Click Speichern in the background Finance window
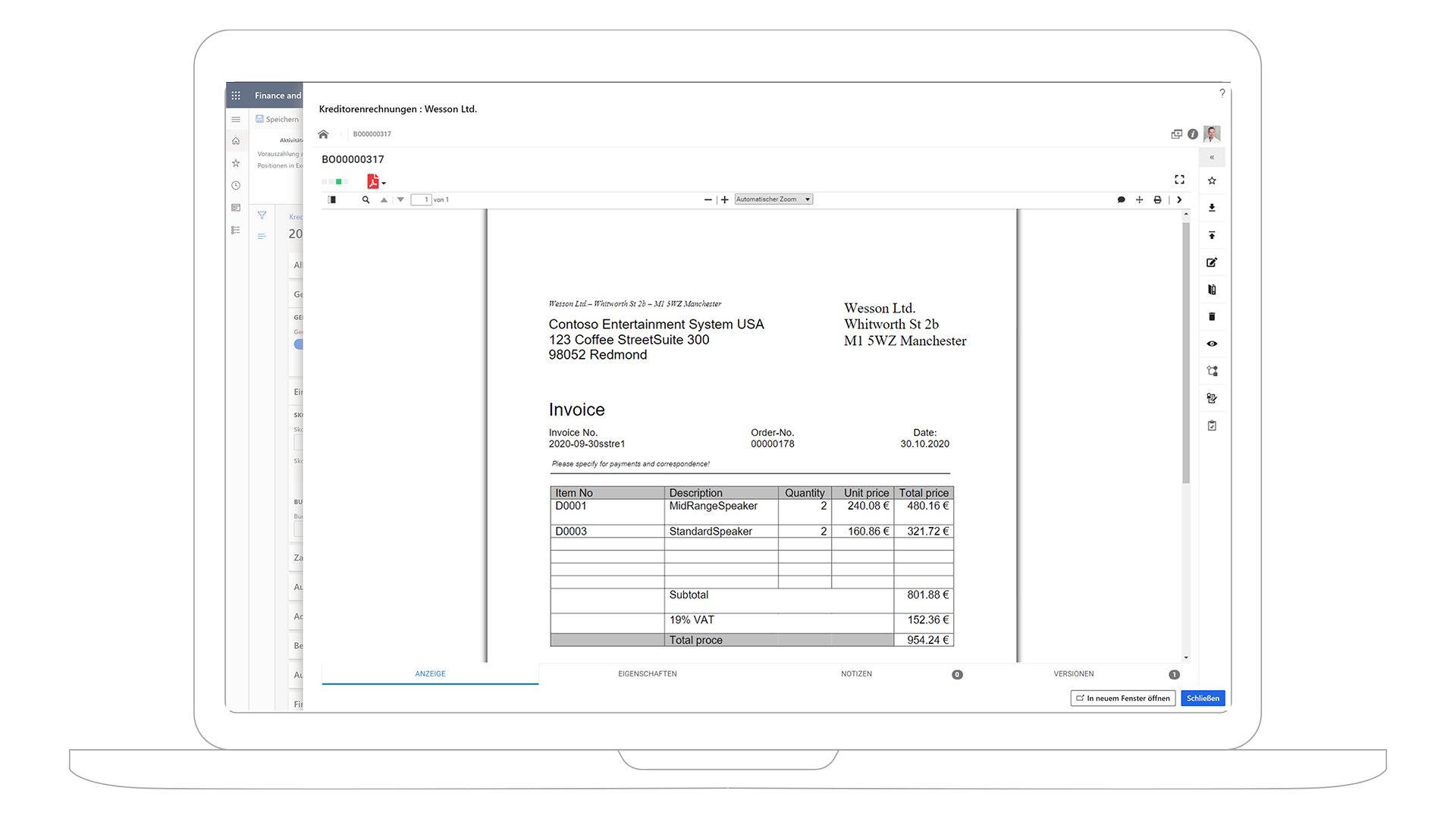Viewport: 1456px width, 819px height. tap(278, 119)
